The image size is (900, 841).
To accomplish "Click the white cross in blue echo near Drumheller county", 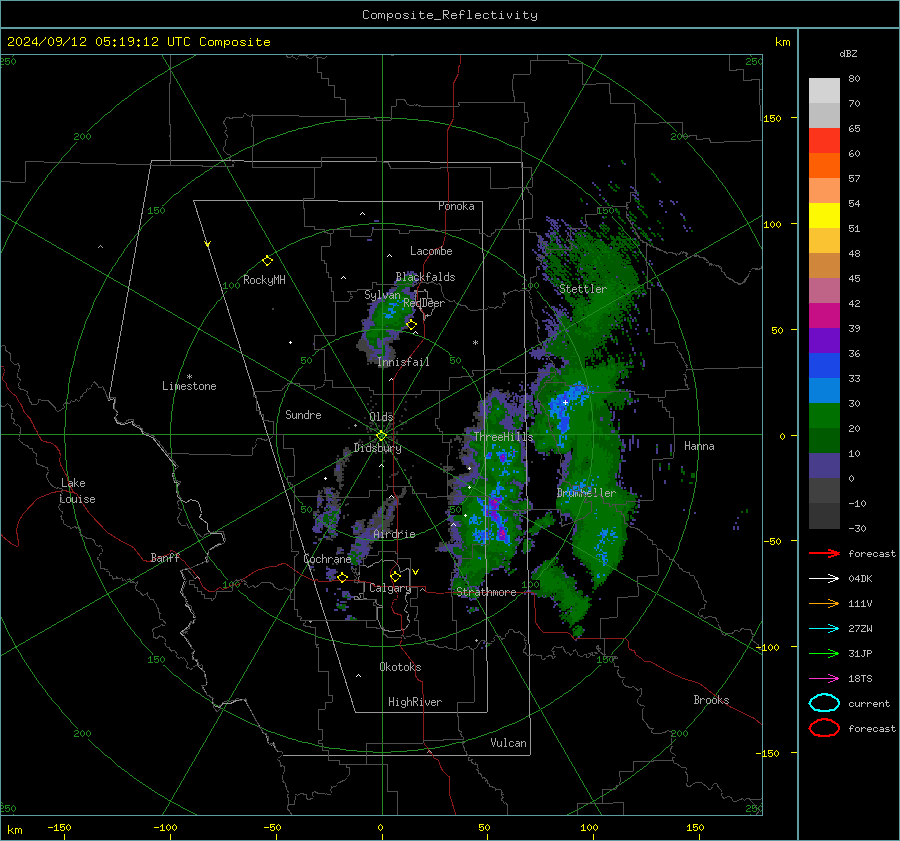I will pos(565,402).
